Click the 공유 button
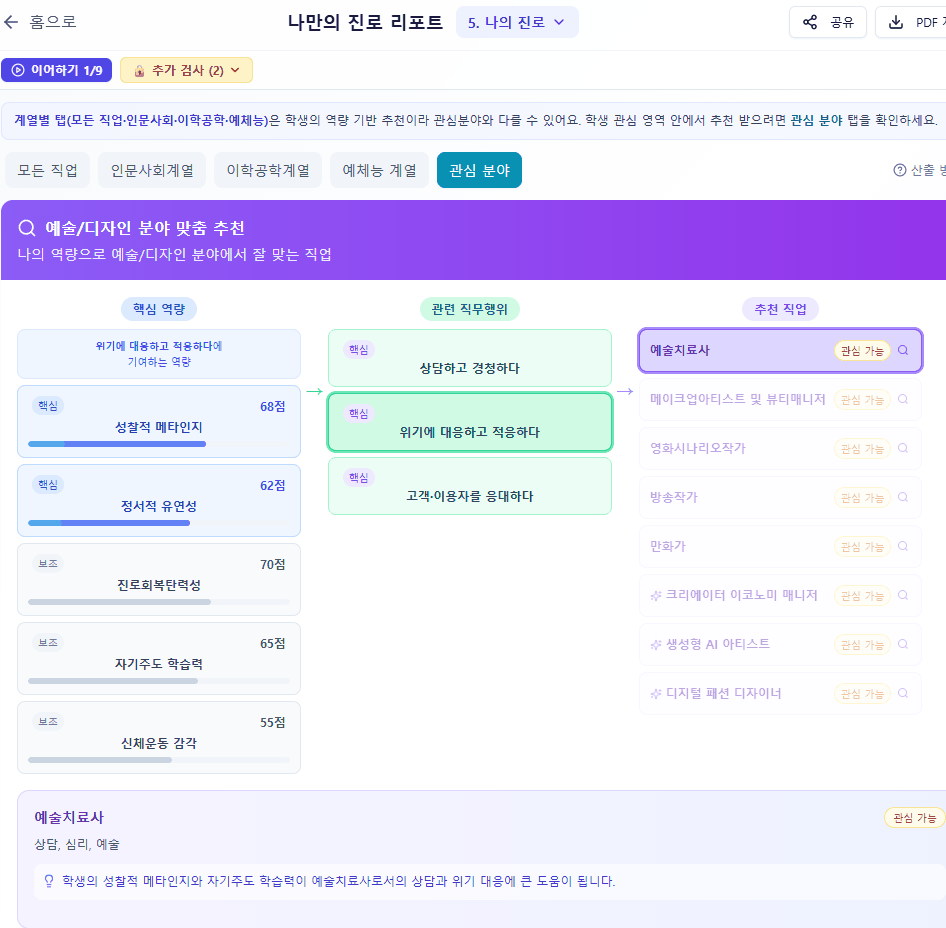 click(x=828, y=22)
